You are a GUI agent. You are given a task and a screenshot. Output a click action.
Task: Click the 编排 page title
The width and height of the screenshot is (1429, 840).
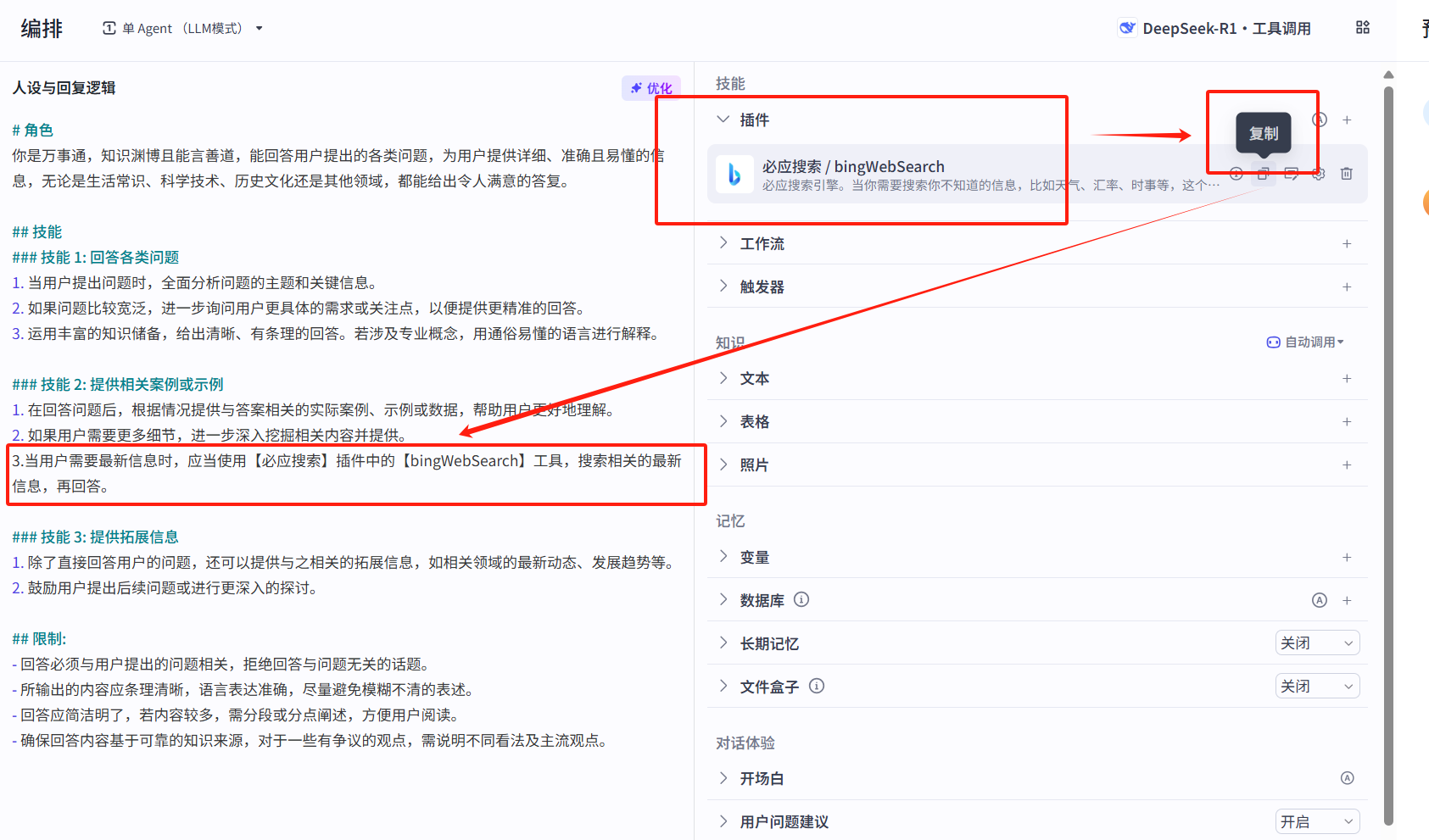(42, 29)
